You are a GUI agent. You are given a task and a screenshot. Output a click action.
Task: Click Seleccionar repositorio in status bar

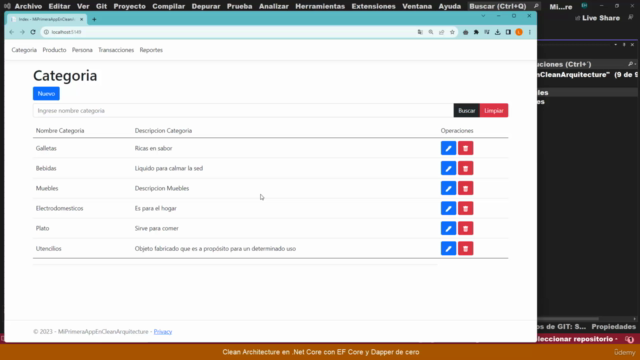[577, 339]
